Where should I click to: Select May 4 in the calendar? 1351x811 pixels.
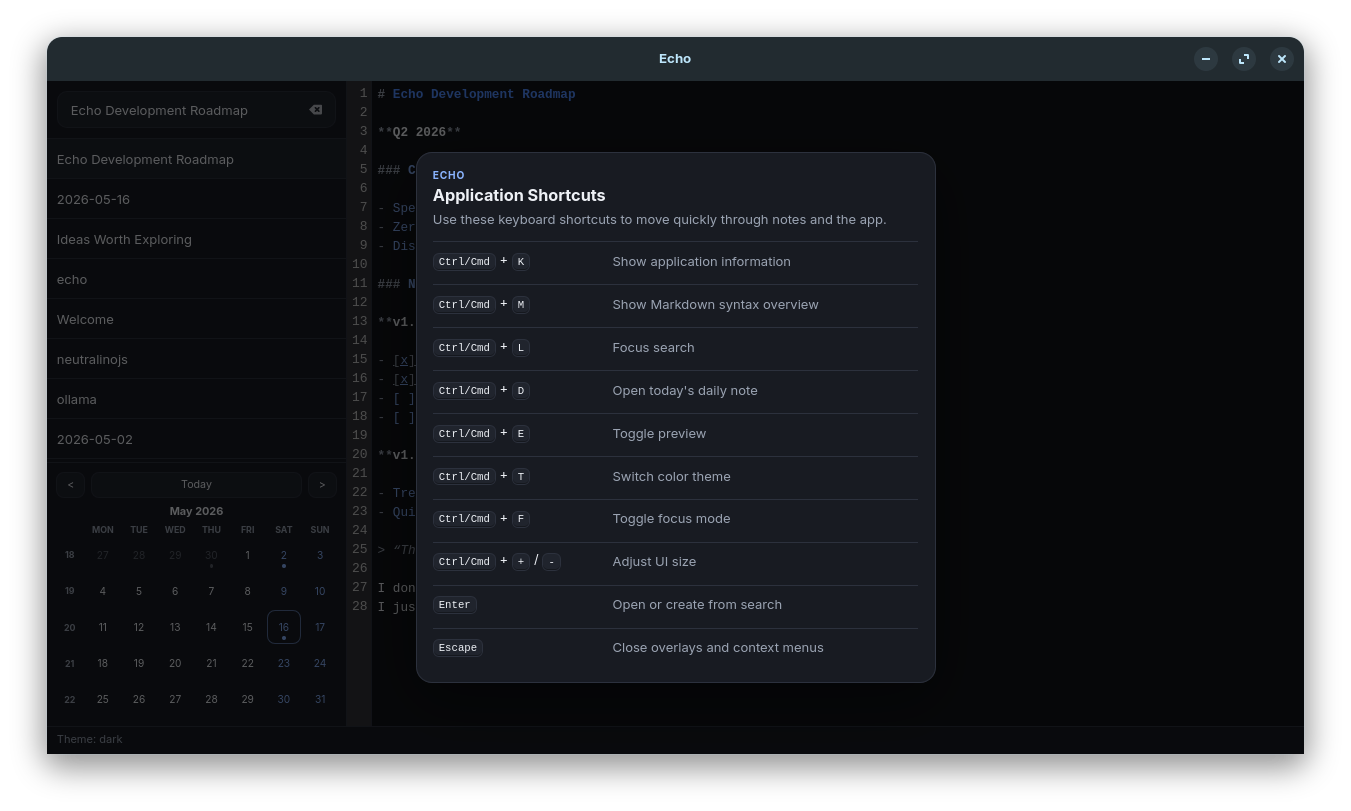coord(102,591)
